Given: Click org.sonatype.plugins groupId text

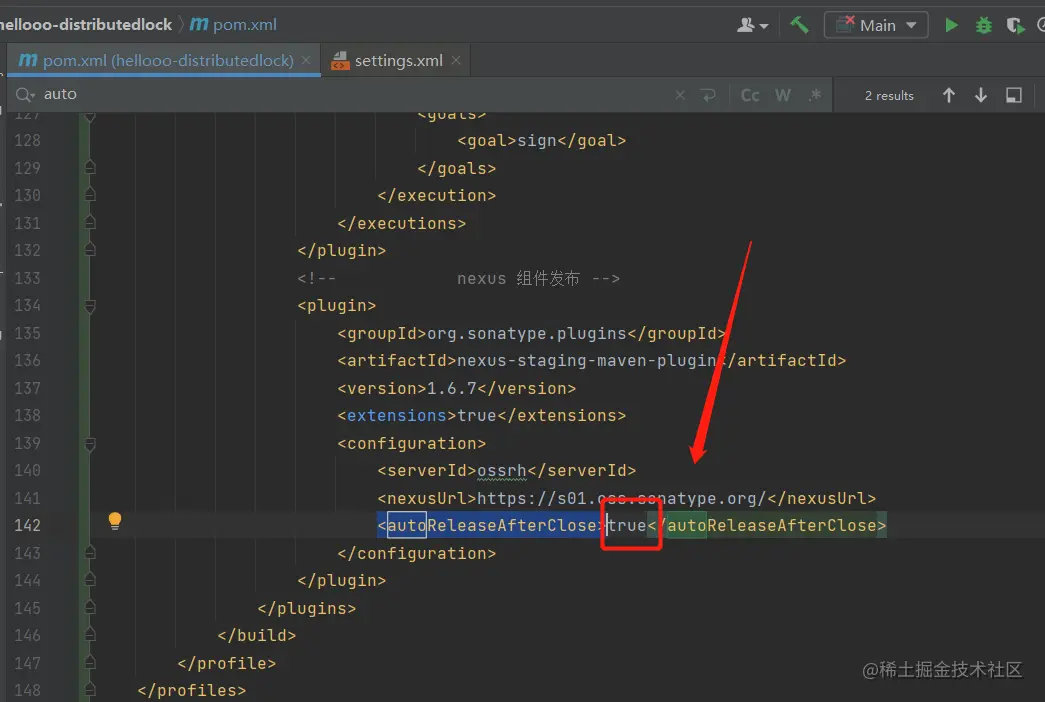Looking at the screenshot, I should click(x=526, y=333).
